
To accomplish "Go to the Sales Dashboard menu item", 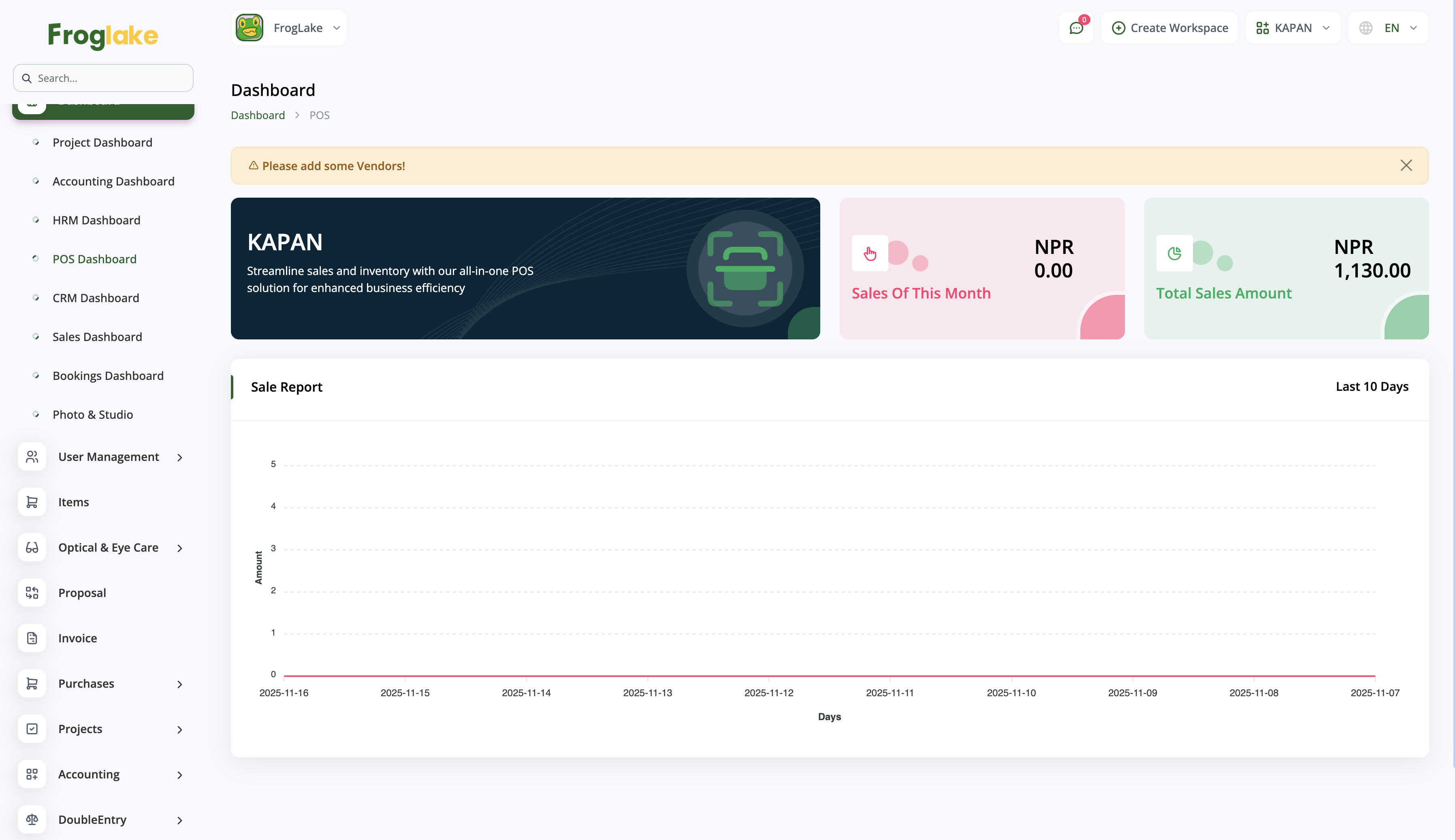I will tap(97, 337).
